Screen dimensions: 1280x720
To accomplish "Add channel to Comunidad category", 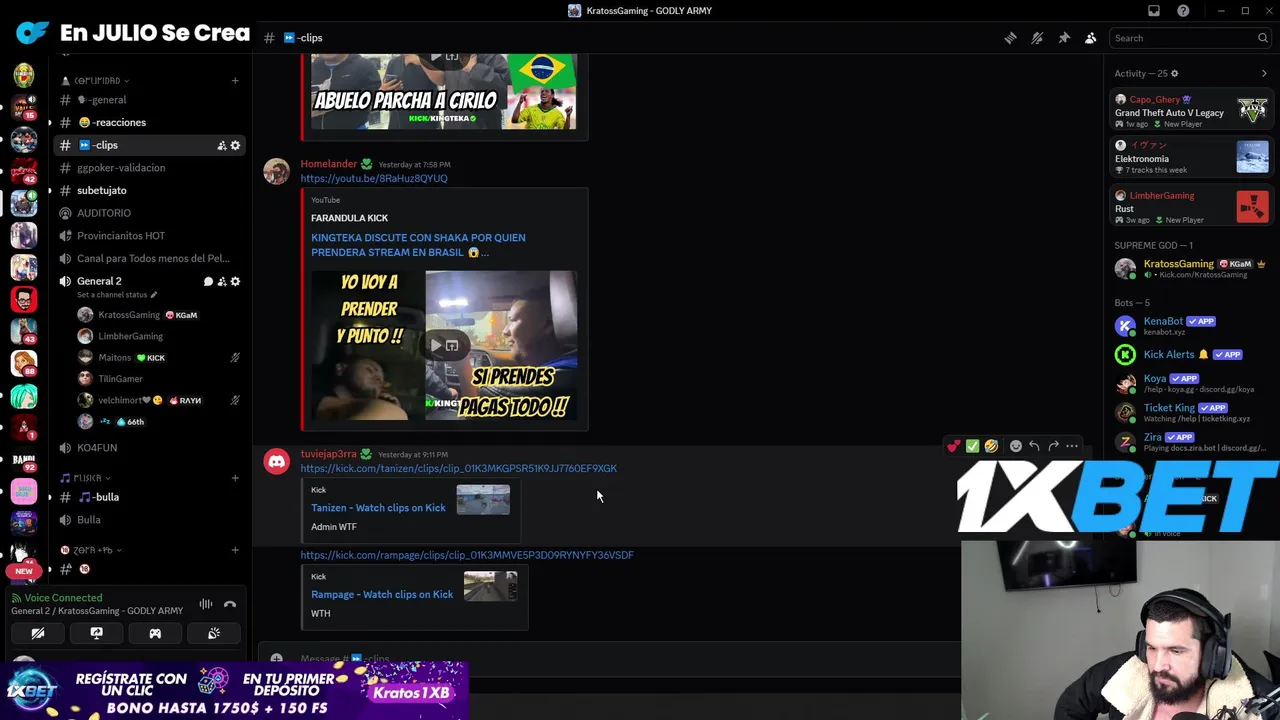I will pos(235,80).
